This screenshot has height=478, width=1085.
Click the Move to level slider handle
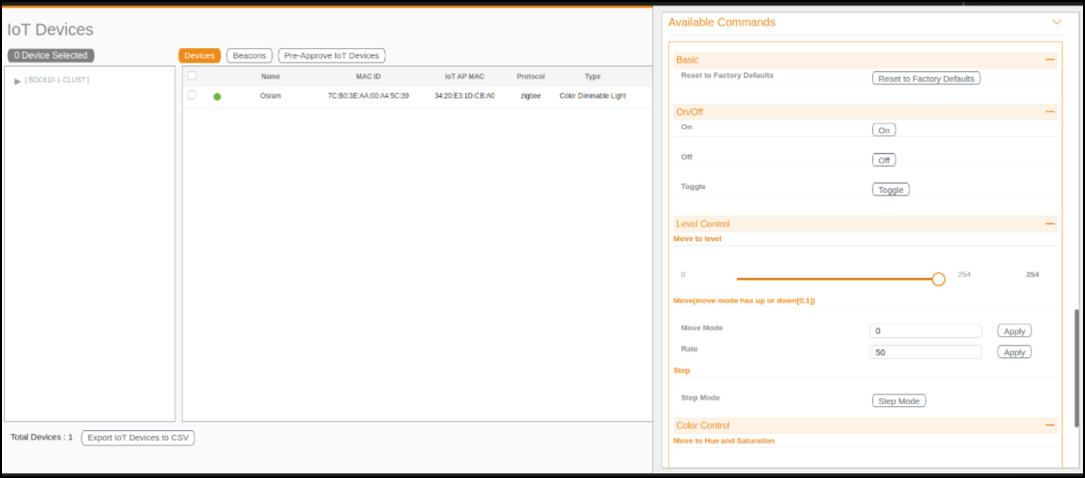point(938,279)
